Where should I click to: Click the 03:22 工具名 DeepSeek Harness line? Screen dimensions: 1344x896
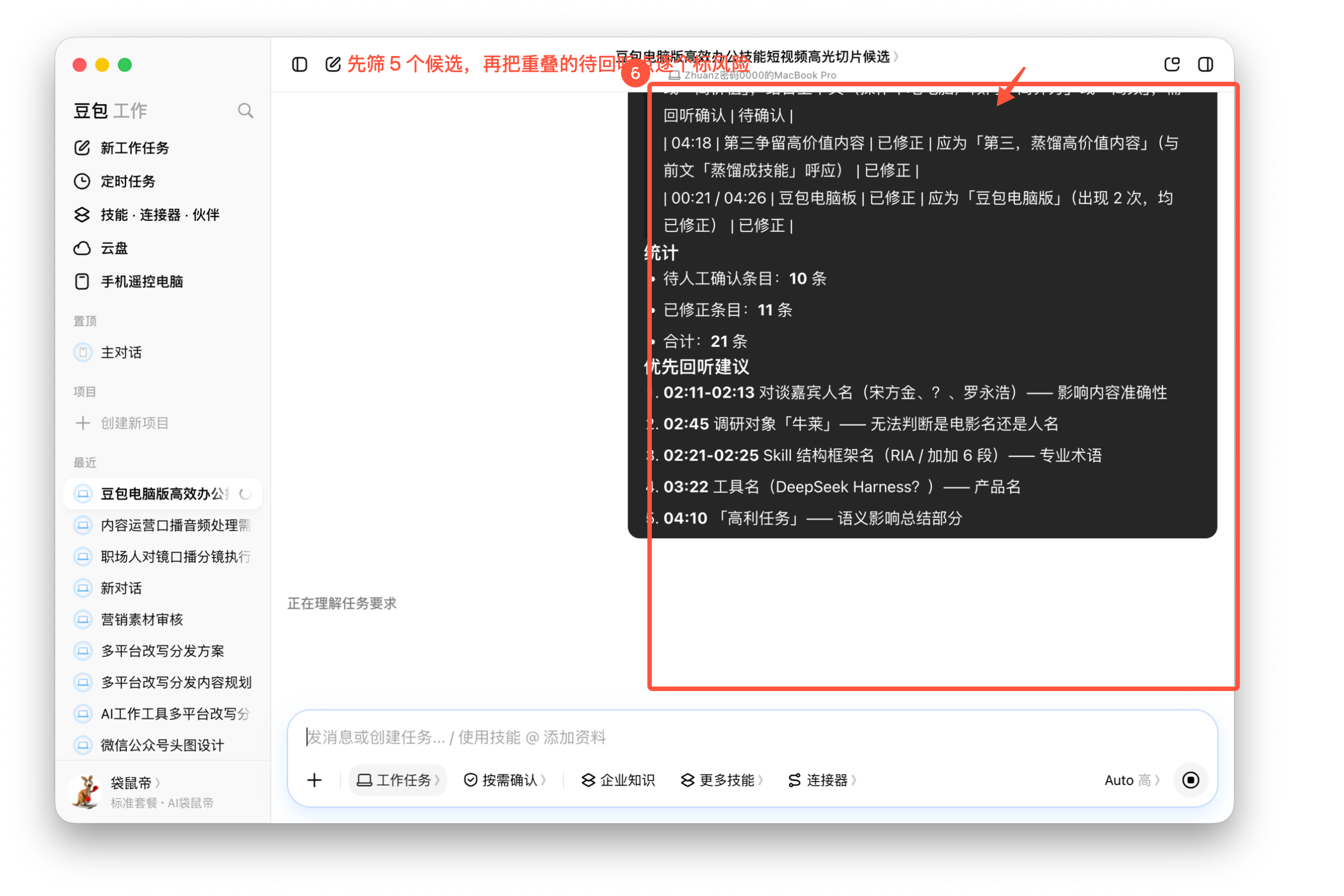click(842, 487)
